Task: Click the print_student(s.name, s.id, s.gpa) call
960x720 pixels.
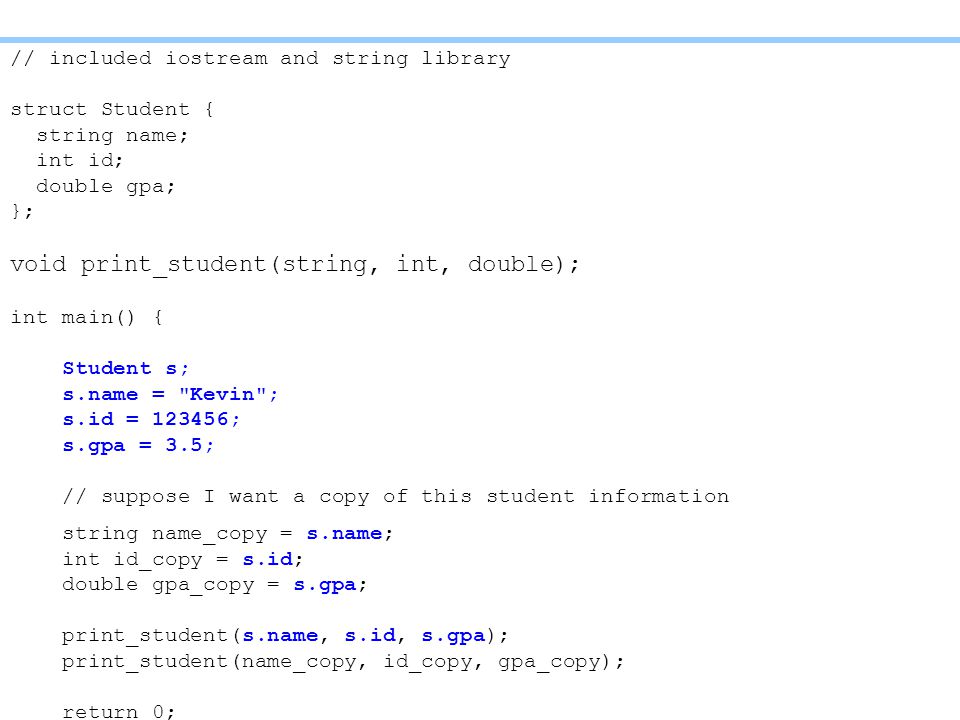Action: 285,636
